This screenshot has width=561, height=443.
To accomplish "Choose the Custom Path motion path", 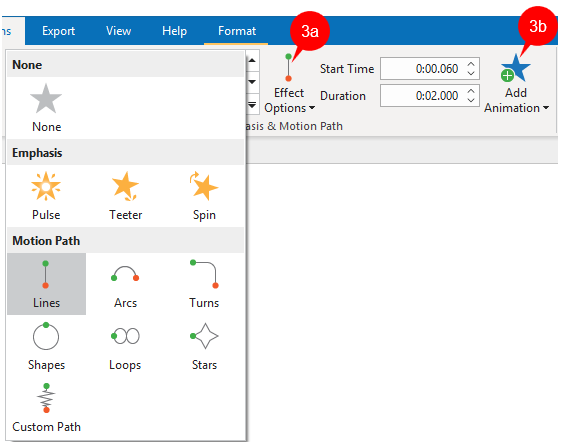I will 46,408.
